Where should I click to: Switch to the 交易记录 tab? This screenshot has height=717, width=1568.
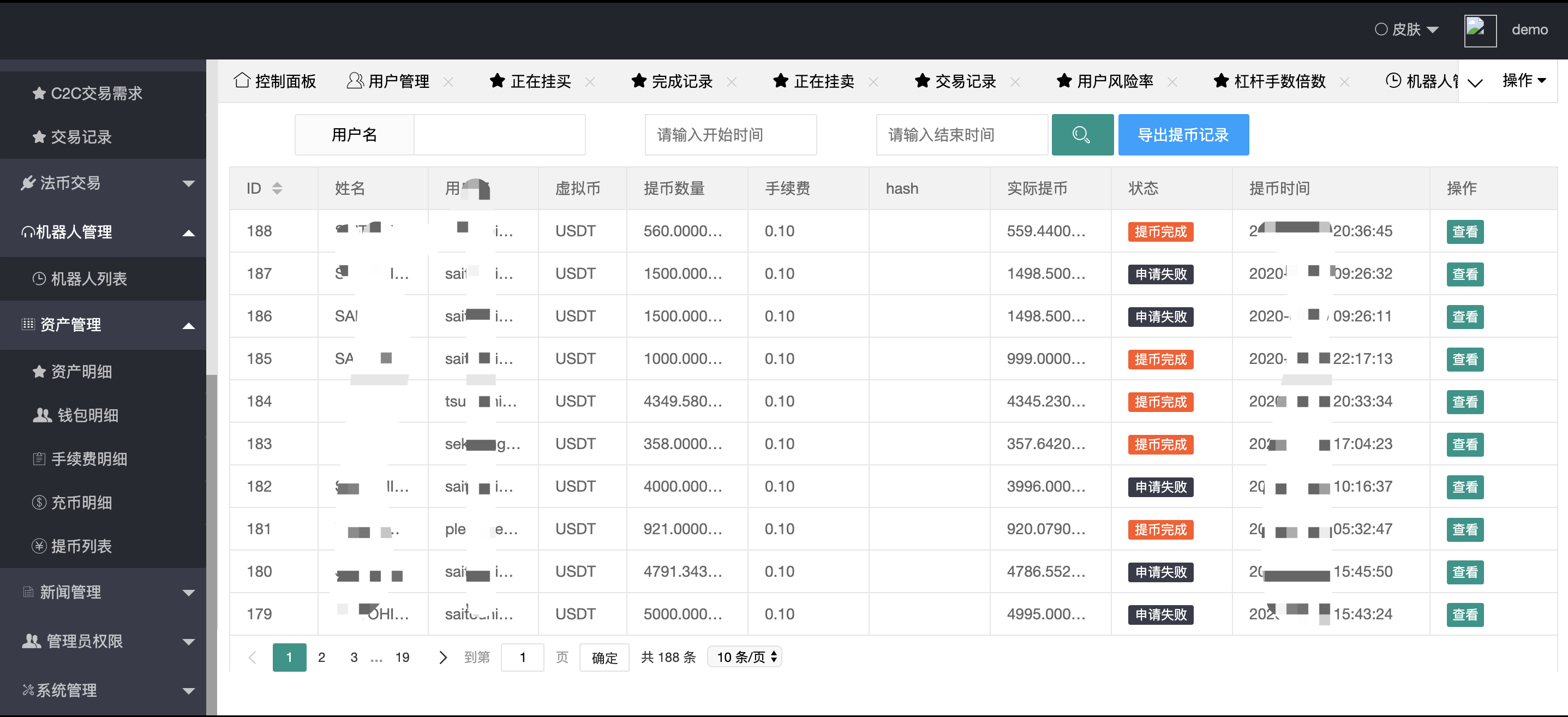(965, 81)
